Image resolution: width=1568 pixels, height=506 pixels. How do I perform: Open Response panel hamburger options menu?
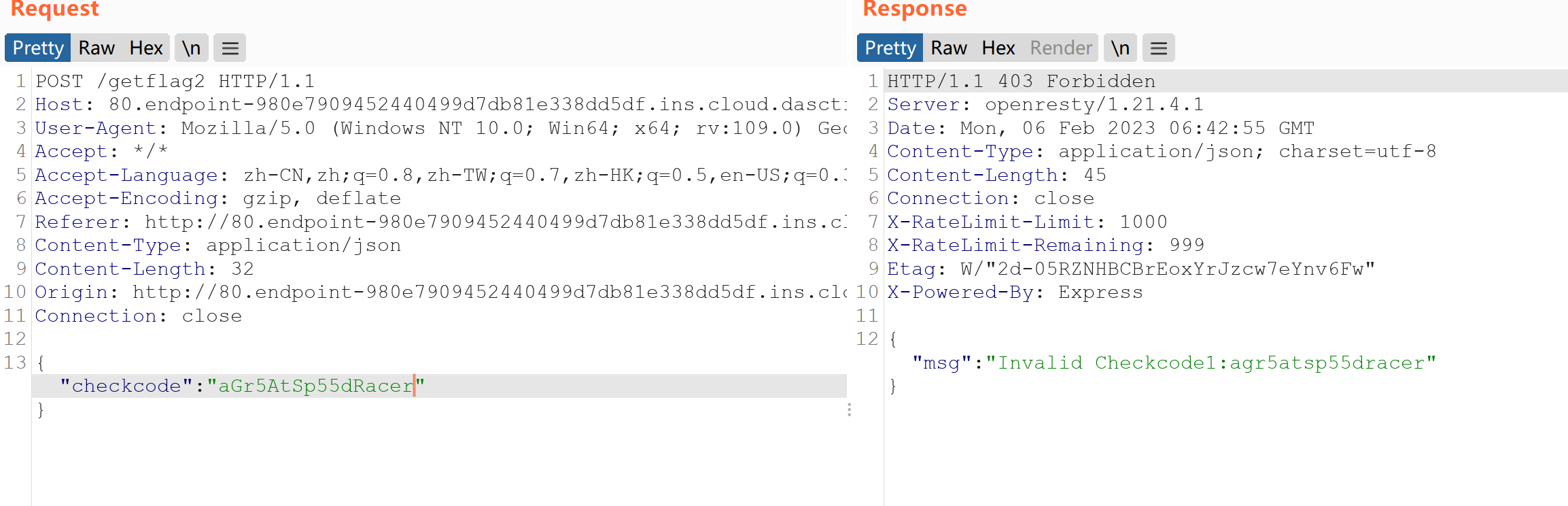(x=1159, y=48)
